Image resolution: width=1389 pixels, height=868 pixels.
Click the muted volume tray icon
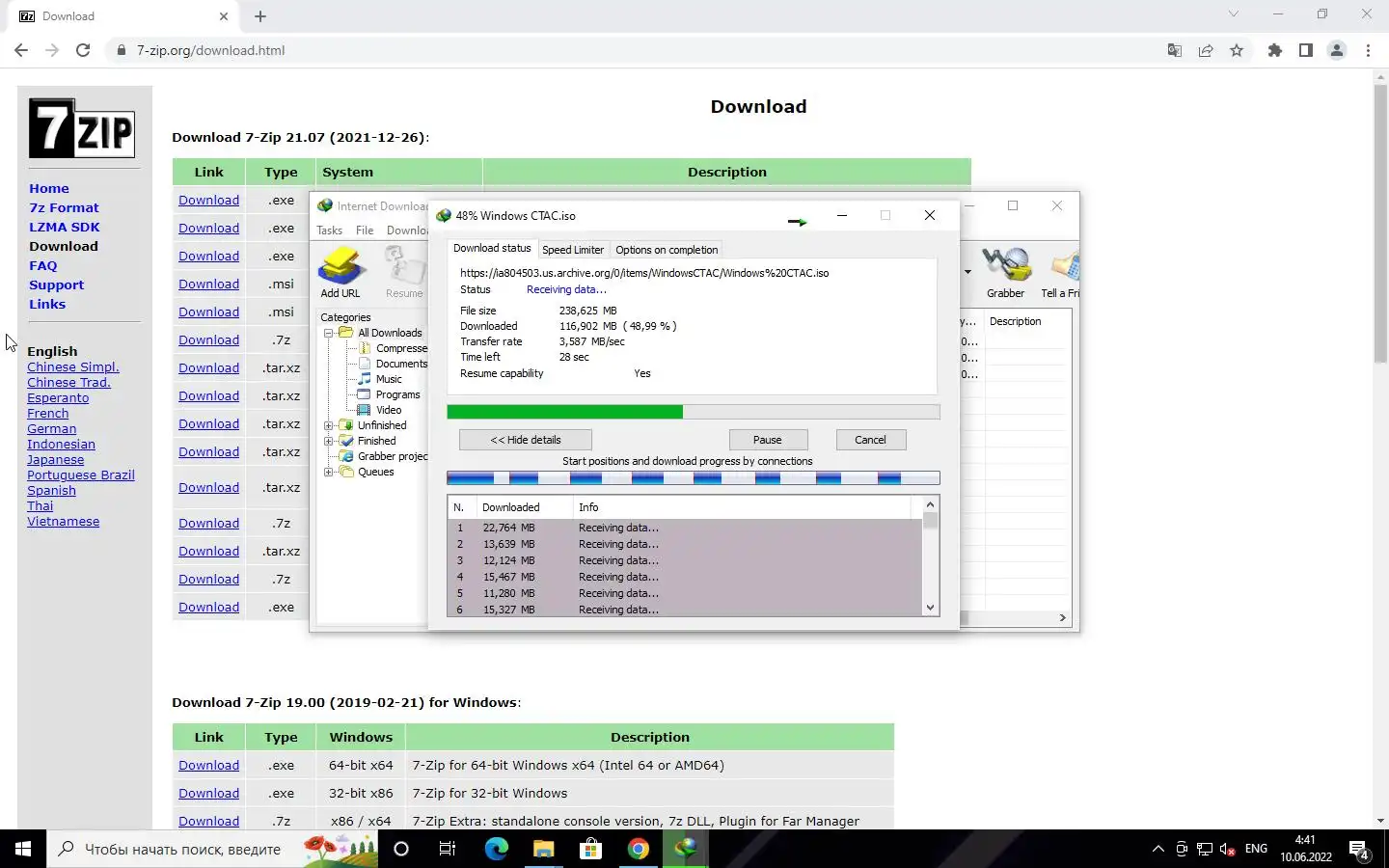1227,849
